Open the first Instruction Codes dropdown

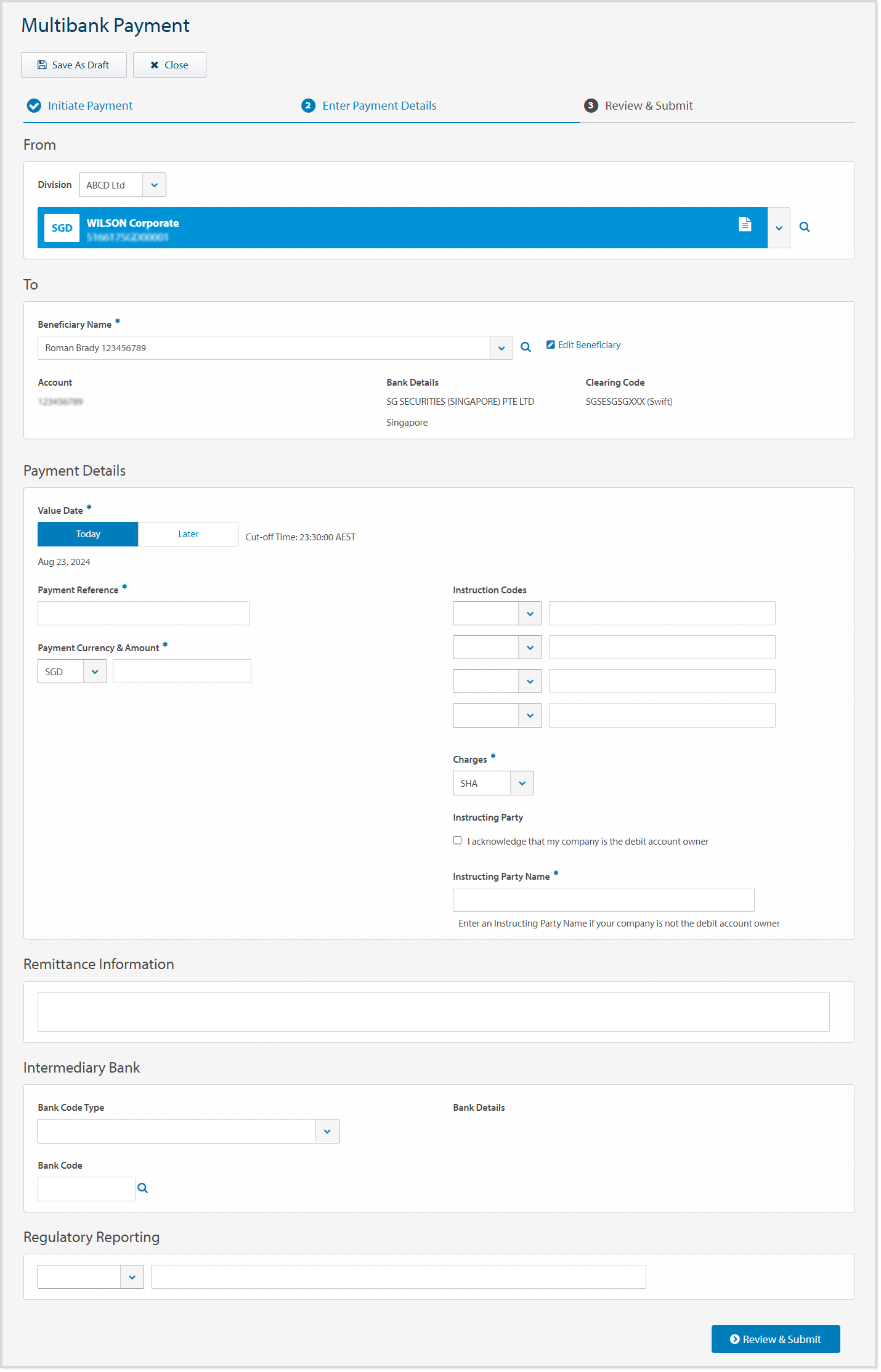coord(497,614)
